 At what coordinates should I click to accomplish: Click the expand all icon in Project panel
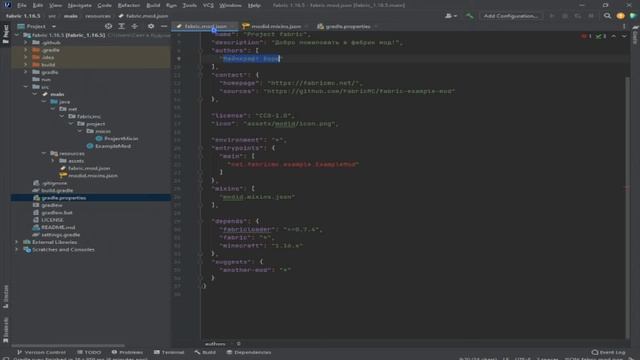[x=122, y=26]
